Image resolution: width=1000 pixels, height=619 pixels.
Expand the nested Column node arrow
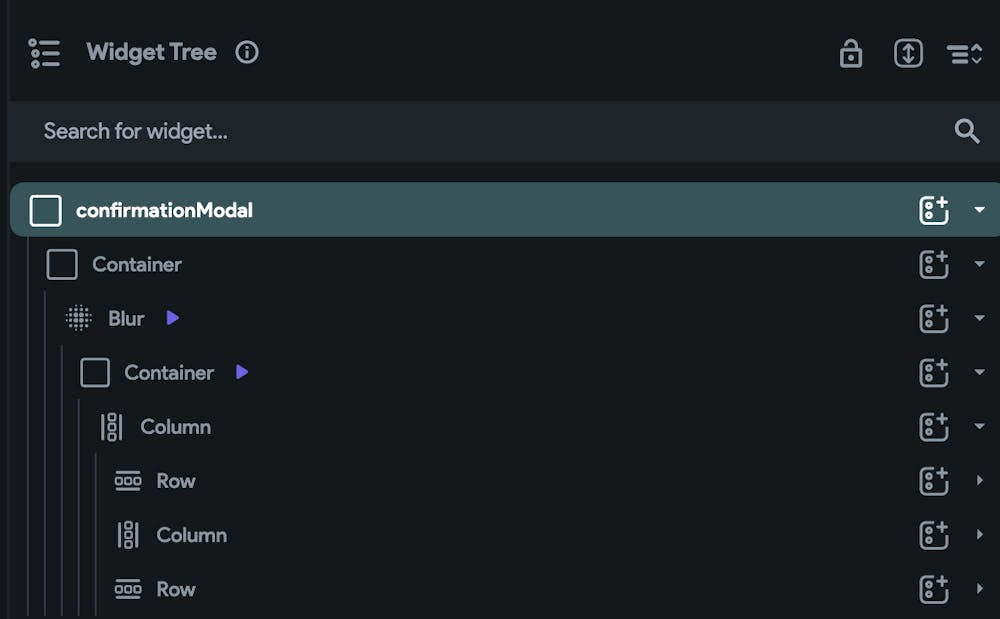tap(980, 534)
